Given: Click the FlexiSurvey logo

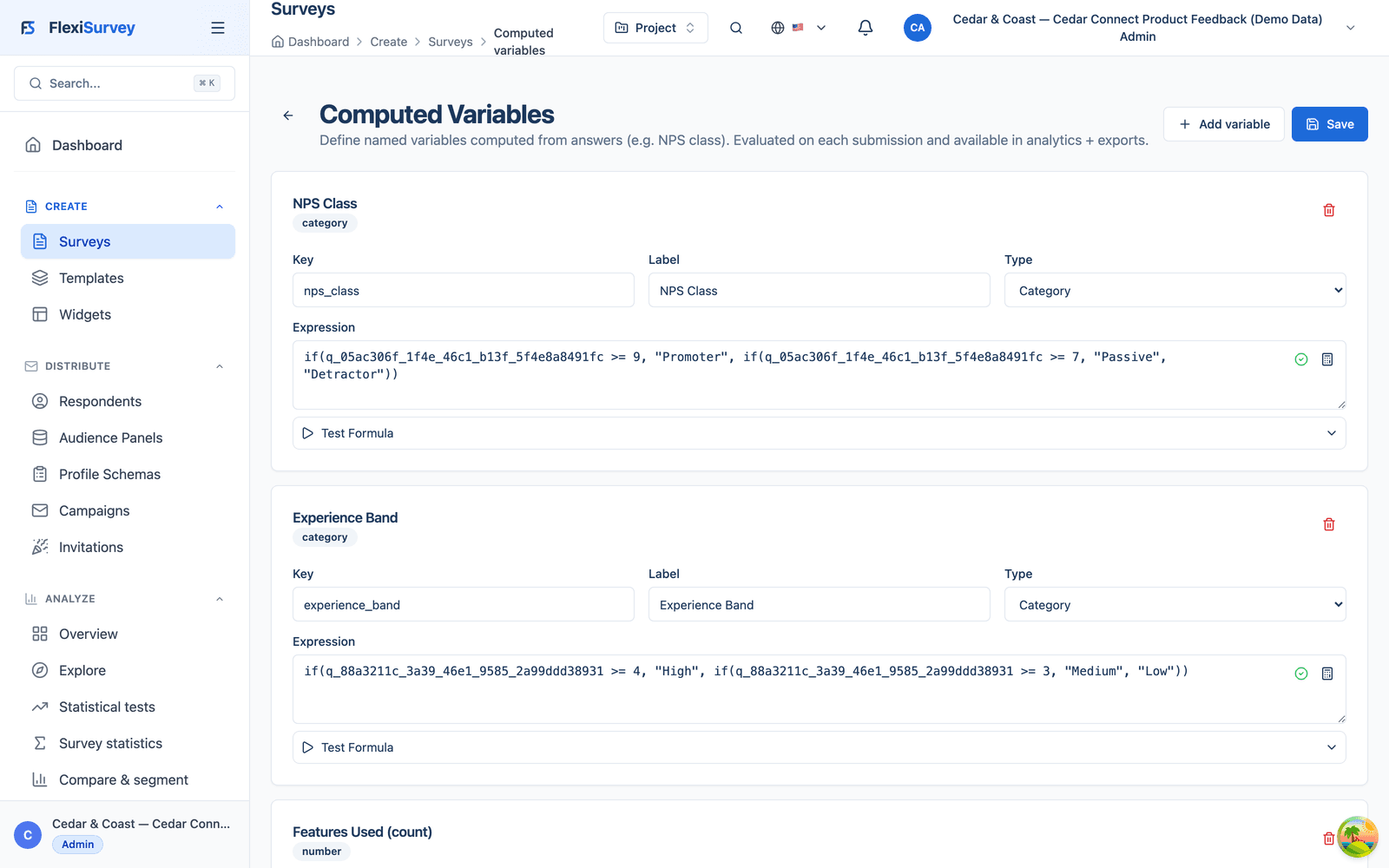Looking at the screenshot, I should pos(78,28).
